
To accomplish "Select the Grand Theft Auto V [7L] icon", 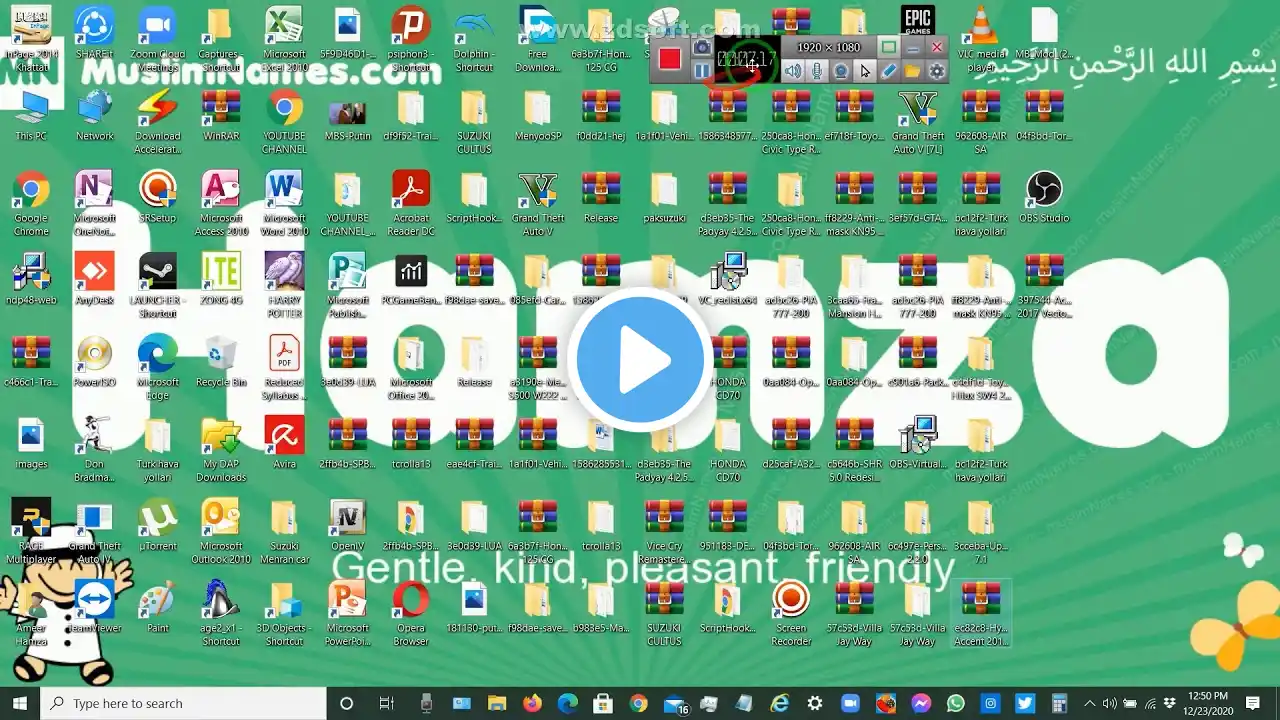I will tap(918, 122).
